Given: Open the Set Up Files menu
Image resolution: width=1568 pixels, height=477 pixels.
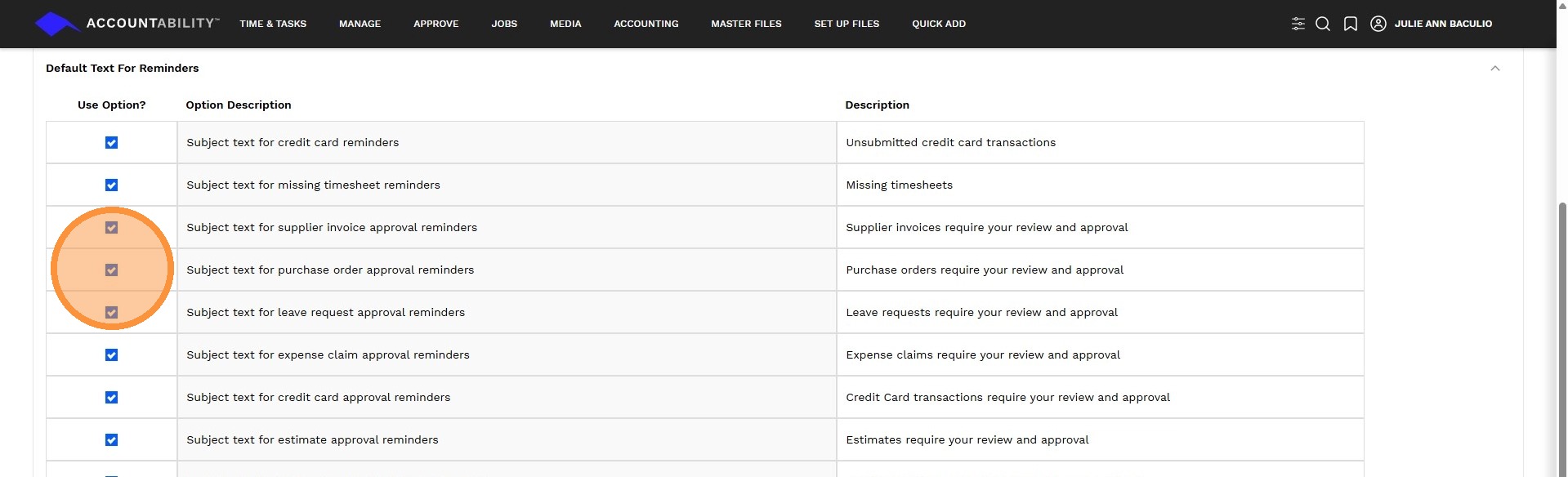Looking at the screenshot, I should [x=847, y=24].
